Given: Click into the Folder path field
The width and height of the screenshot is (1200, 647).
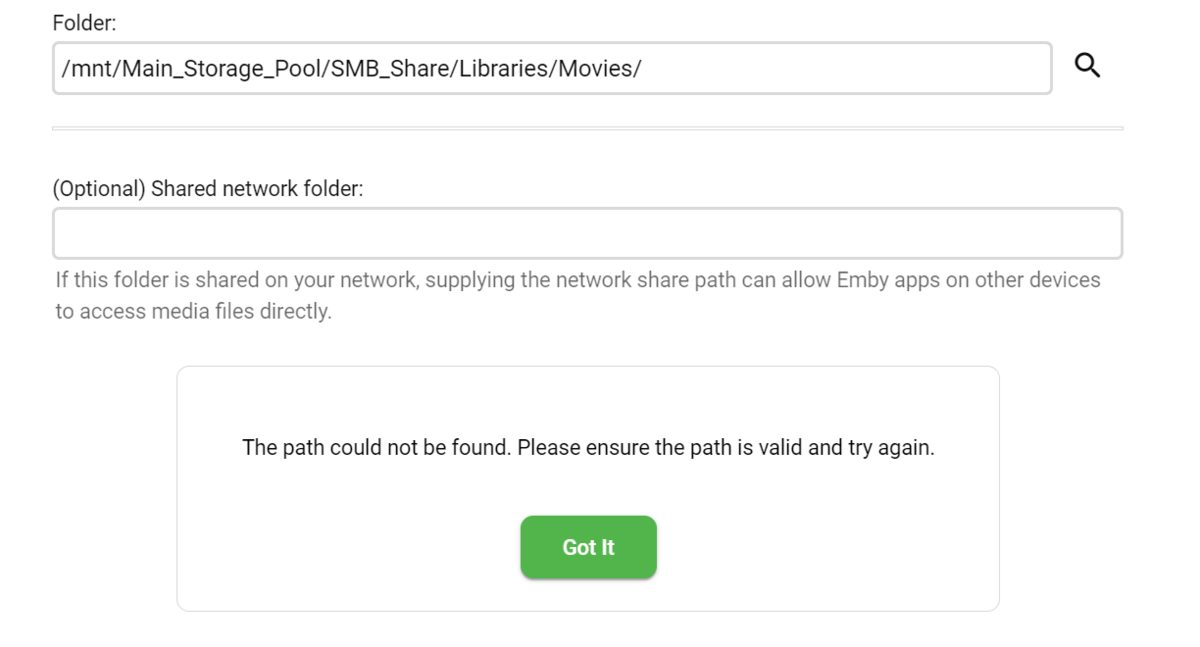Looking at the screenshot, I should tap(850, 68).
